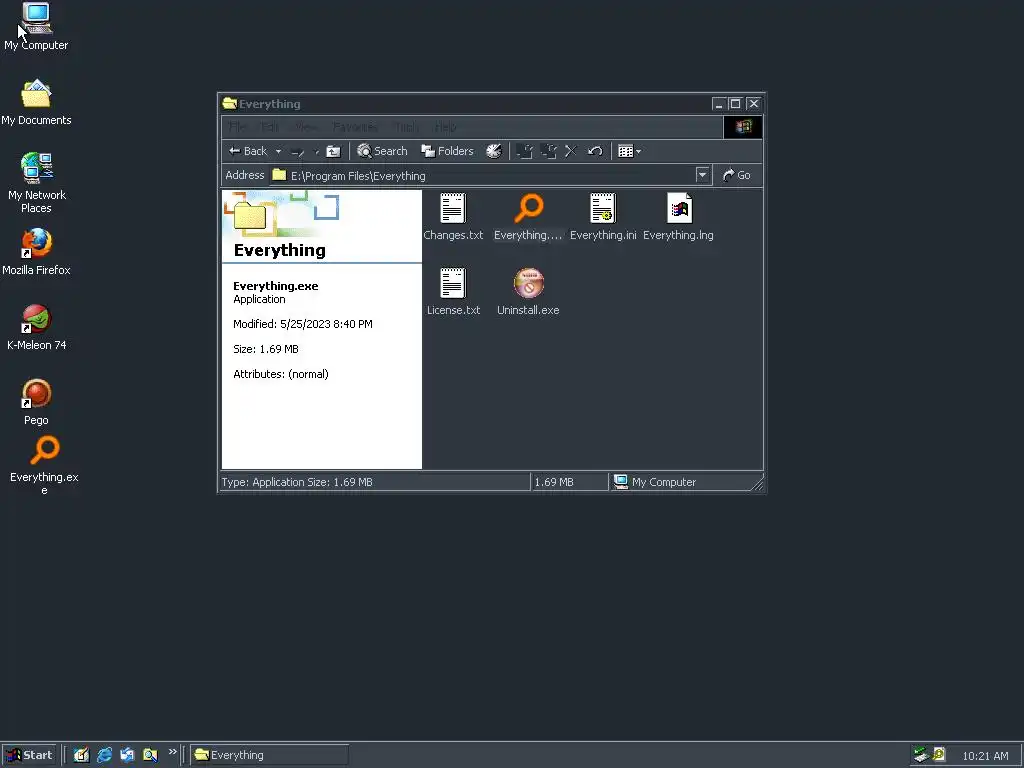The image size is (1024, 768).
Task: Open the History pane icon
Action: pyautogui.click(x=494, y=152)
